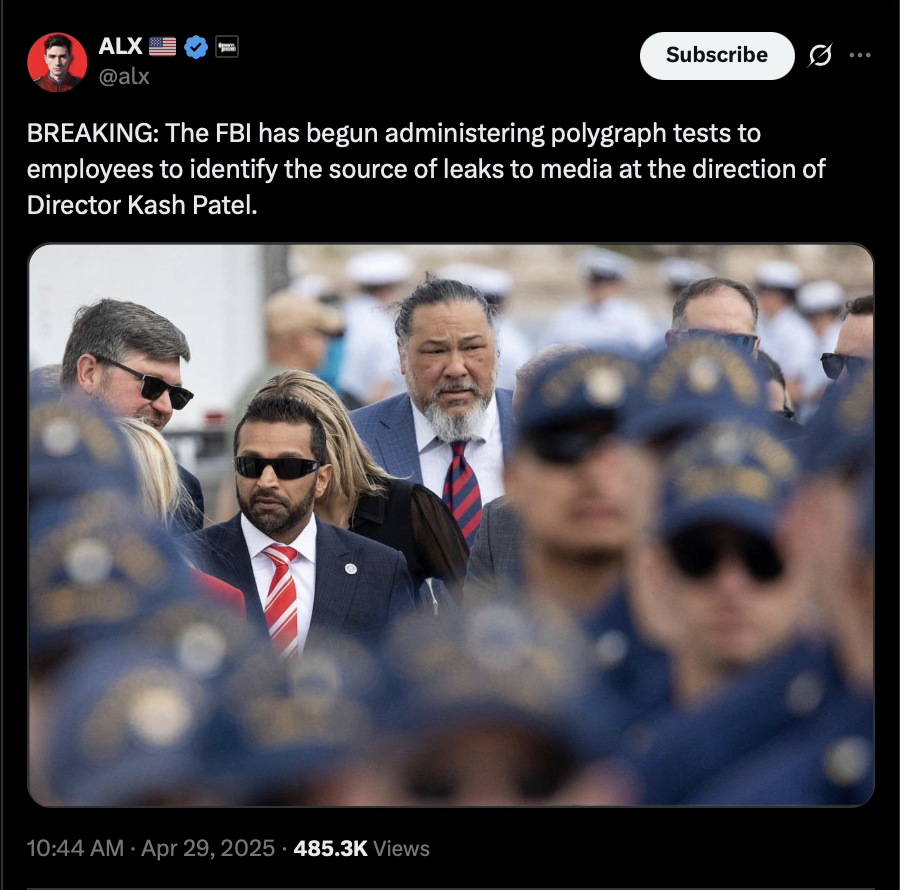This screenshot has height=890, width=900.
Task: View the 485.3K view count
Action: [330, 848]
